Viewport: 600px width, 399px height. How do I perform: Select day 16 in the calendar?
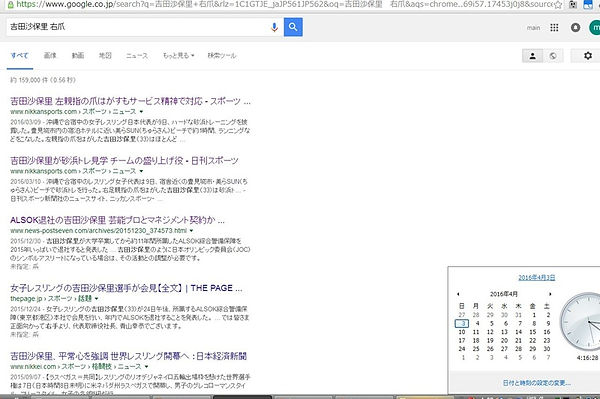(x=547, y=332)
